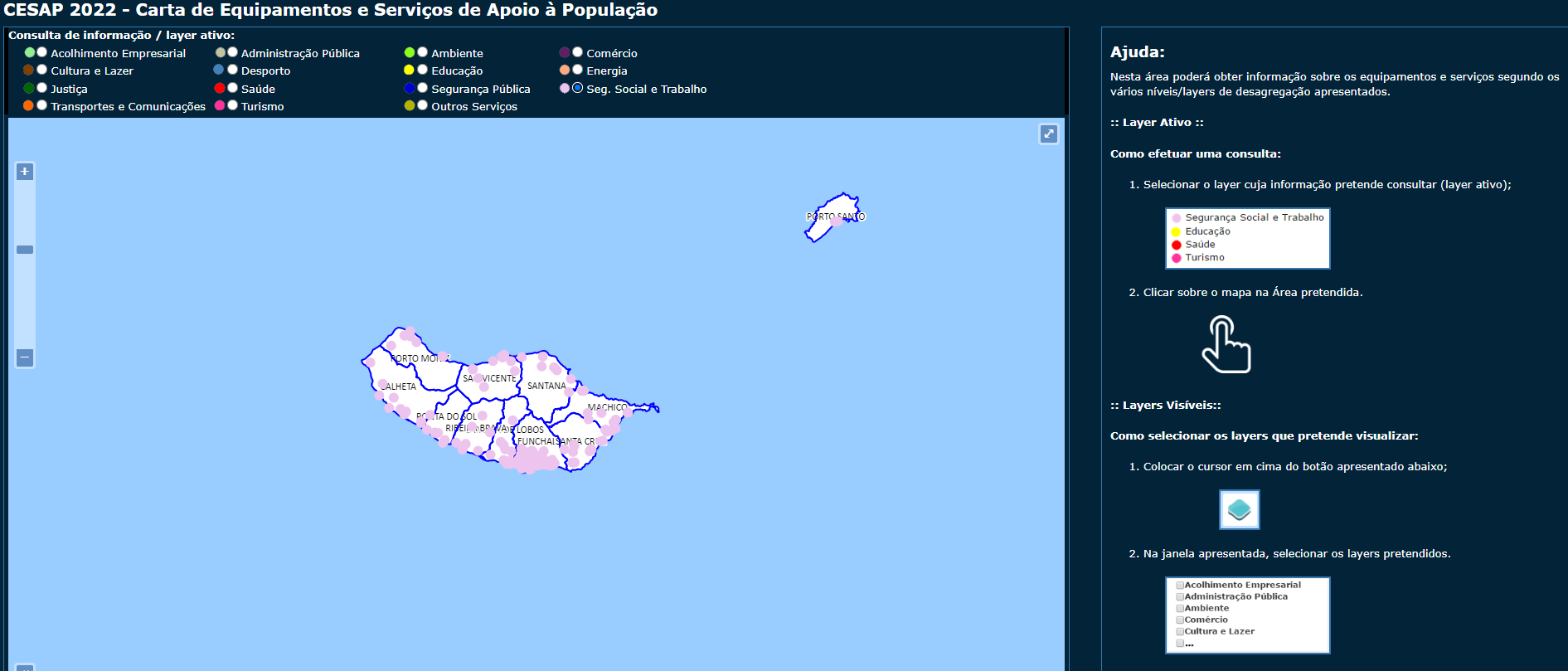1568x671 pixels.
Task: Activate the Comércio layer radio button
Action: [x=578, y=52]
